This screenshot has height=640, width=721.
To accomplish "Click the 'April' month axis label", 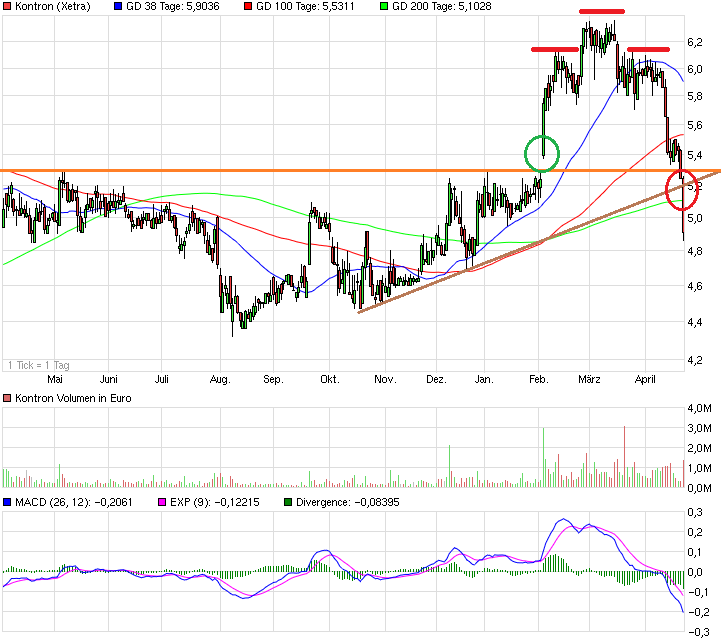I will 645,379.
